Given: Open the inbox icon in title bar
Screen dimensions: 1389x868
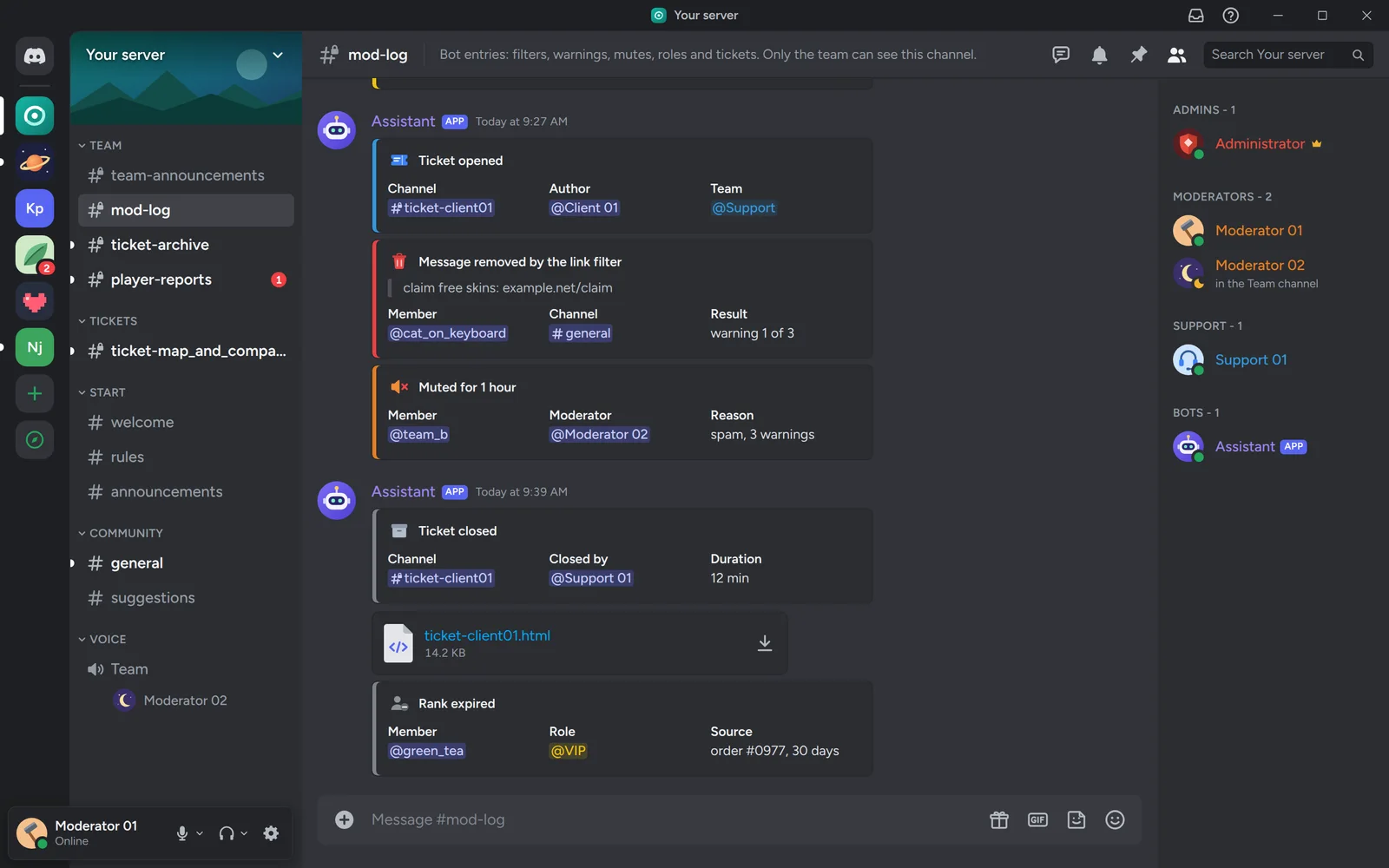Looking at the screenshot, I should click(x=1195, y=16).
